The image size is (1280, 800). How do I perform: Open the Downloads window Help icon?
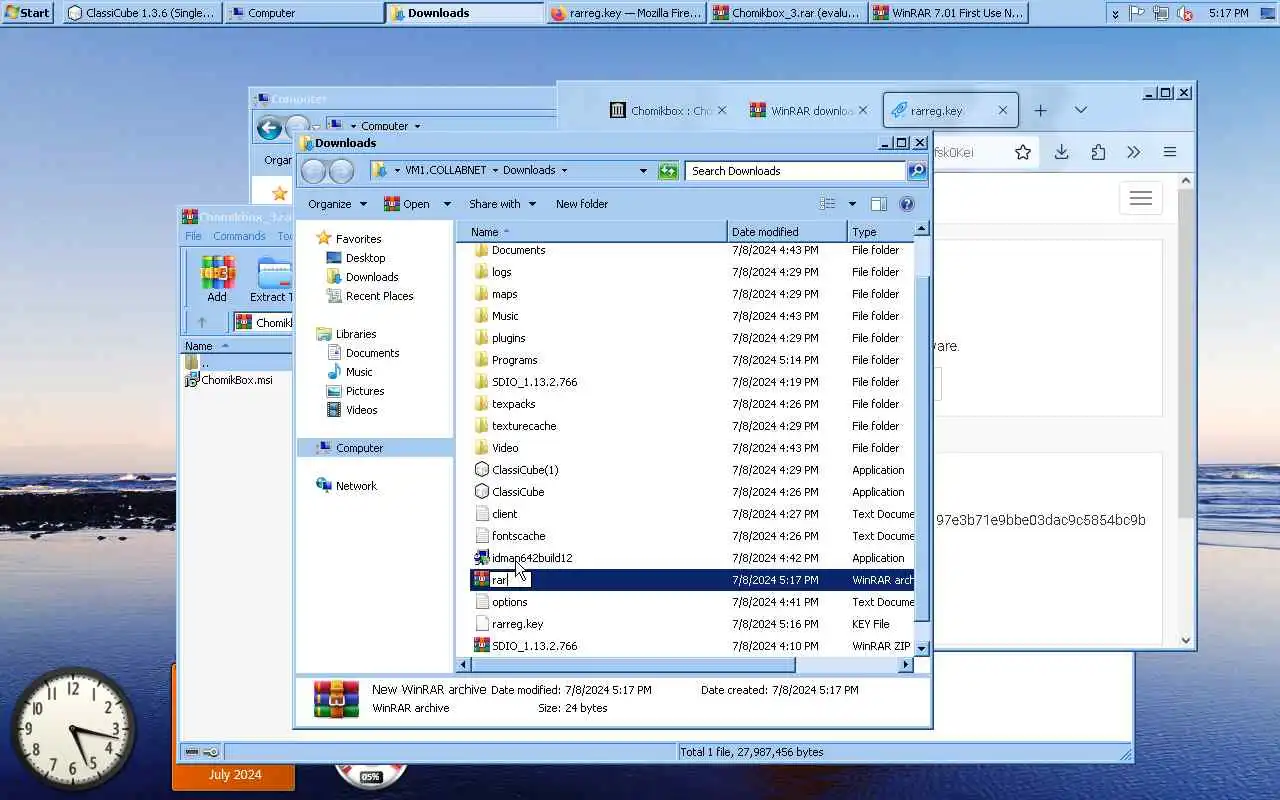(907, 204)
